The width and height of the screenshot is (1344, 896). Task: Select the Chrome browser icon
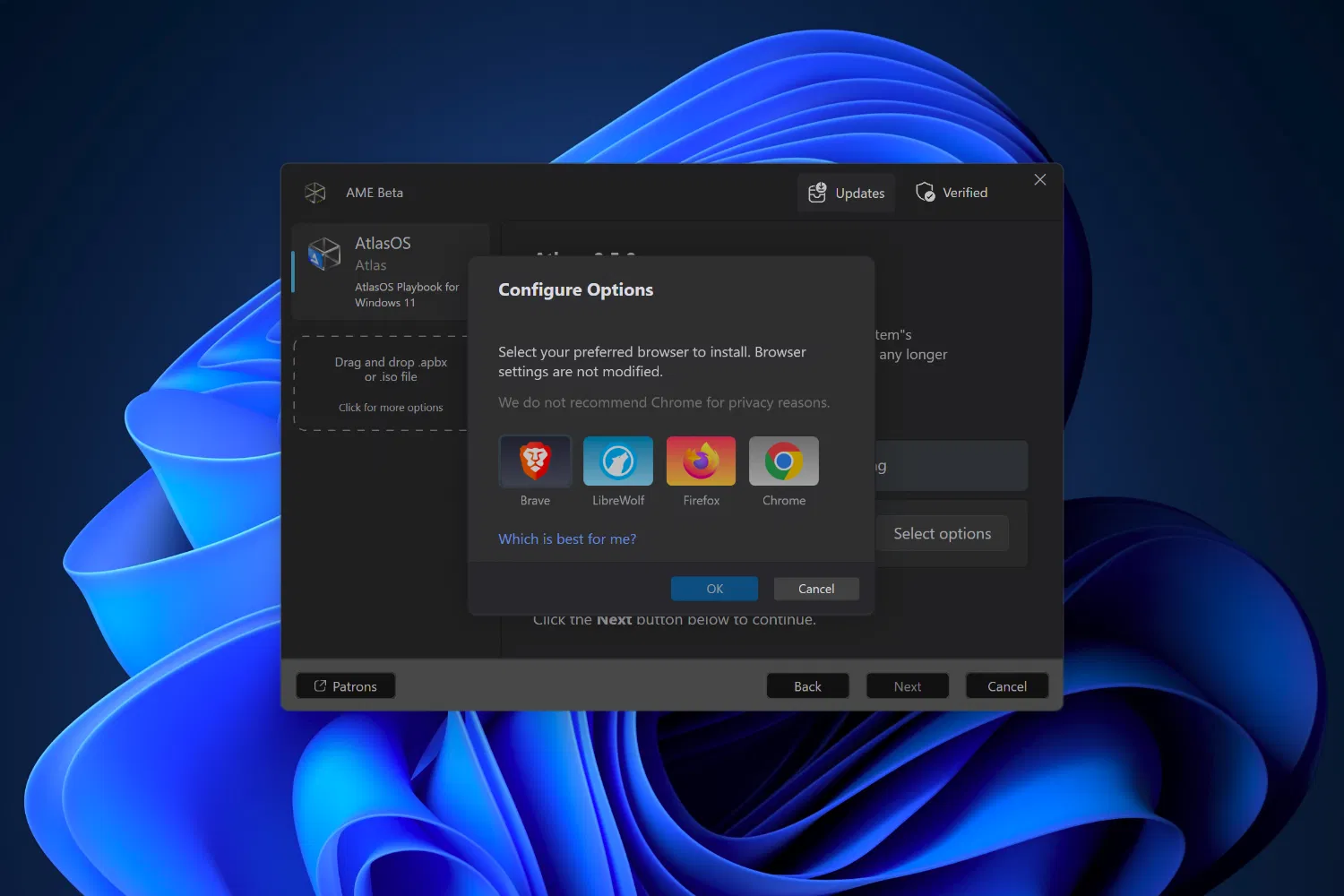[784, 461]
